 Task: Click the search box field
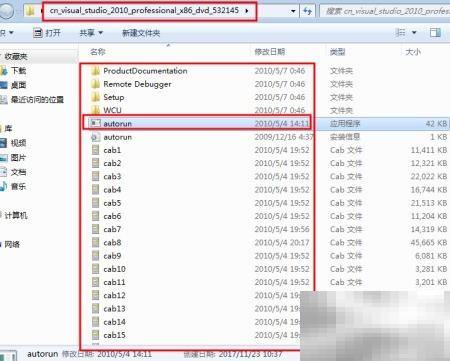coord(385,11)
